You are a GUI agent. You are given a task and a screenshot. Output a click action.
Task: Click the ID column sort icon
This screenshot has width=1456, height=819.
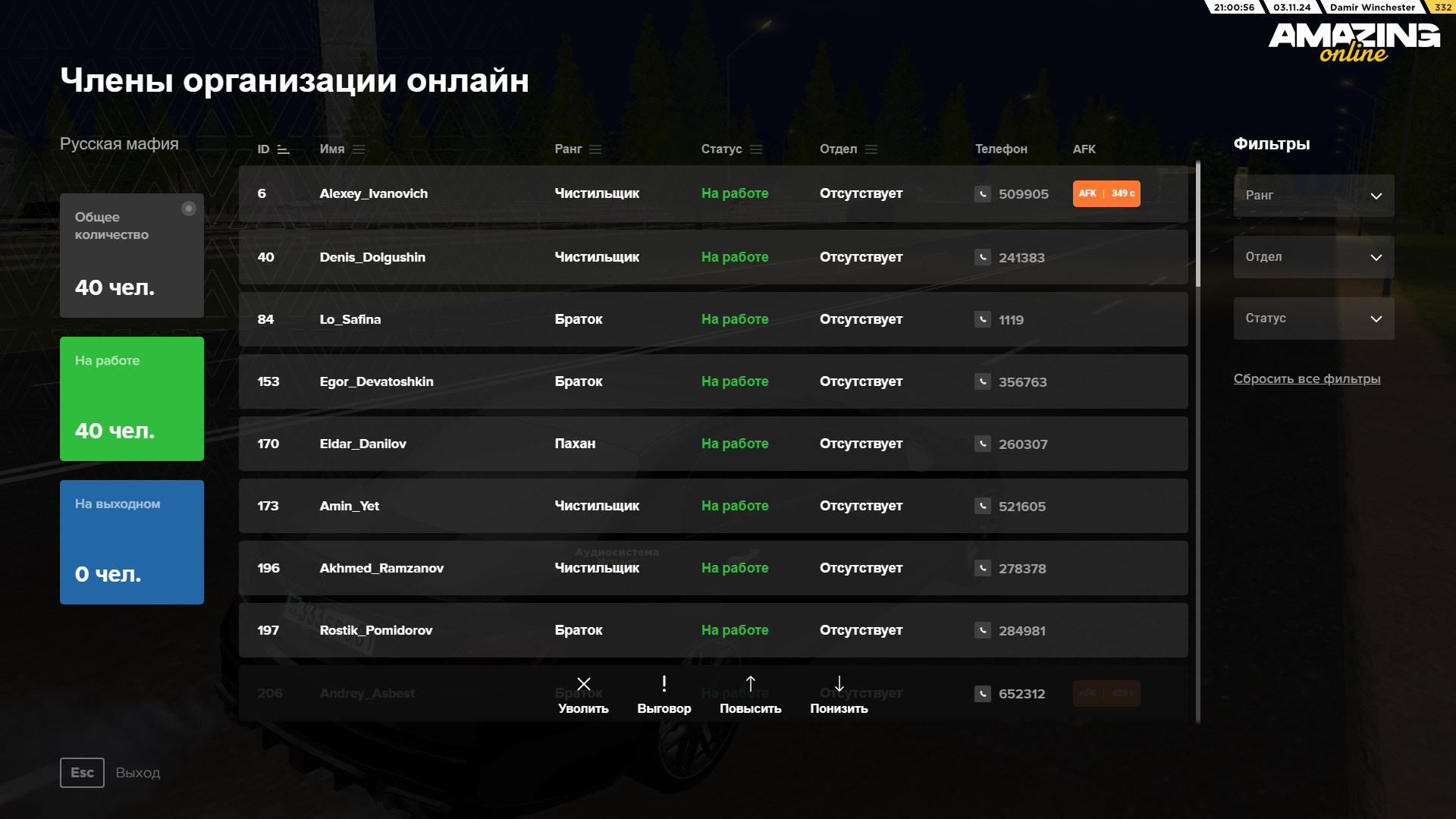[284, 149]
